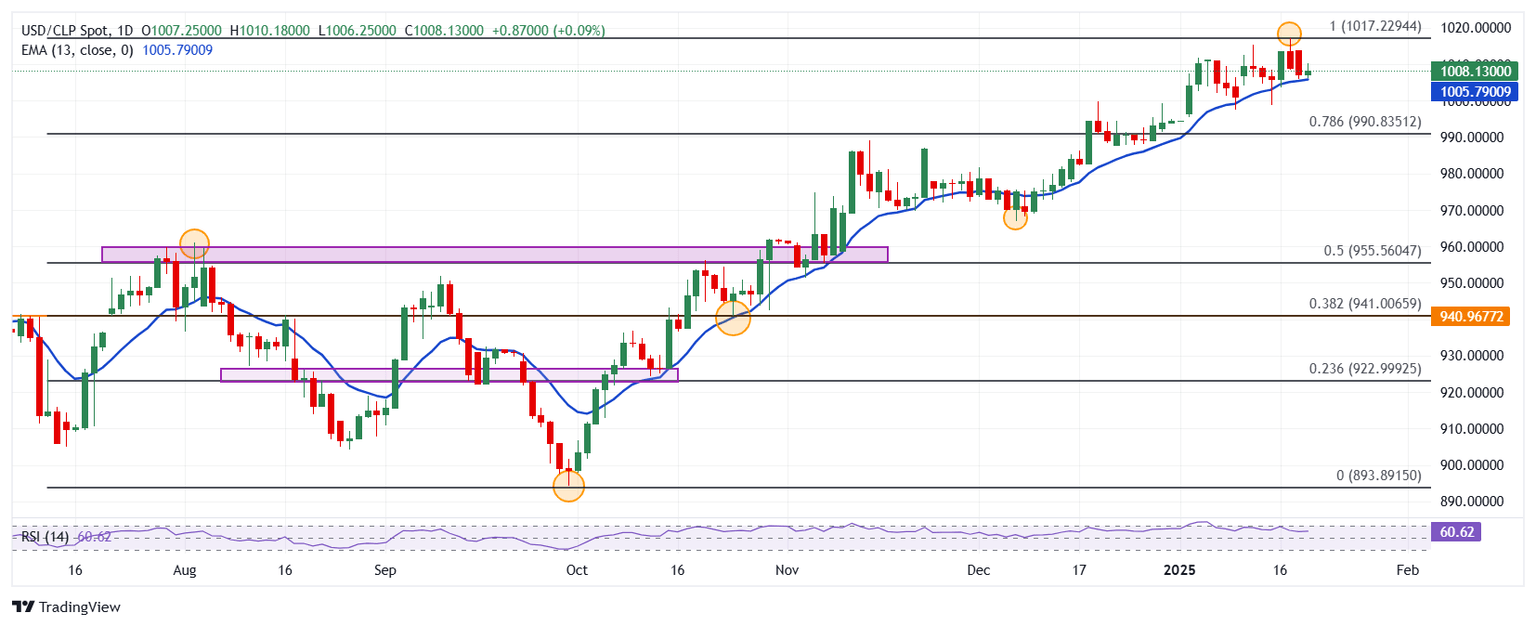Click the Oct label on the time axis
This screenshot has height=627, width=1536.
point(576,570)
